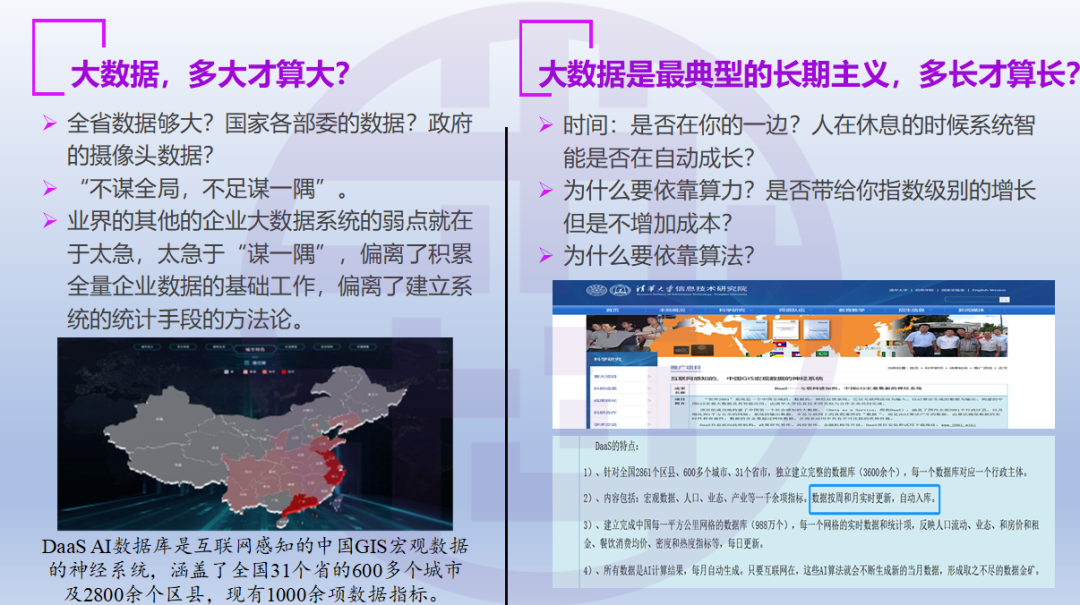Viewport: 1080px width, 605px height.
Task: Click the search box on the Tsinghua website
Action: pyautogui.click(x=971, y=300)
